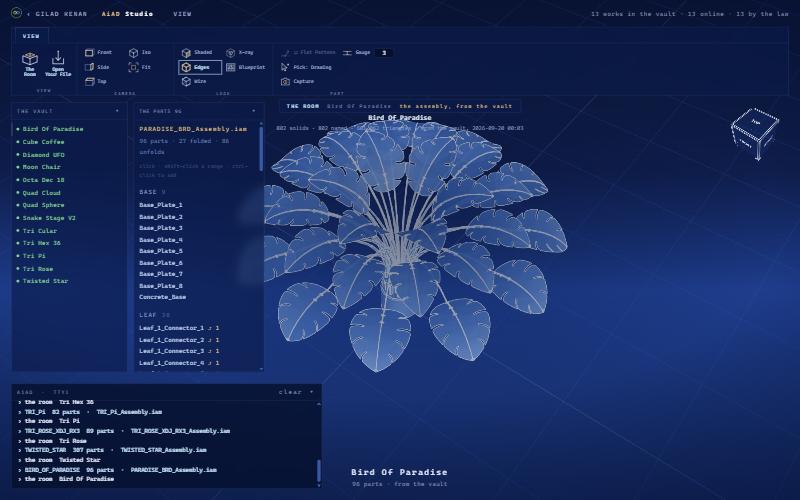800x500 pixels.
Task: Click the Flat Pattern tool
Action: coord(309,53)
